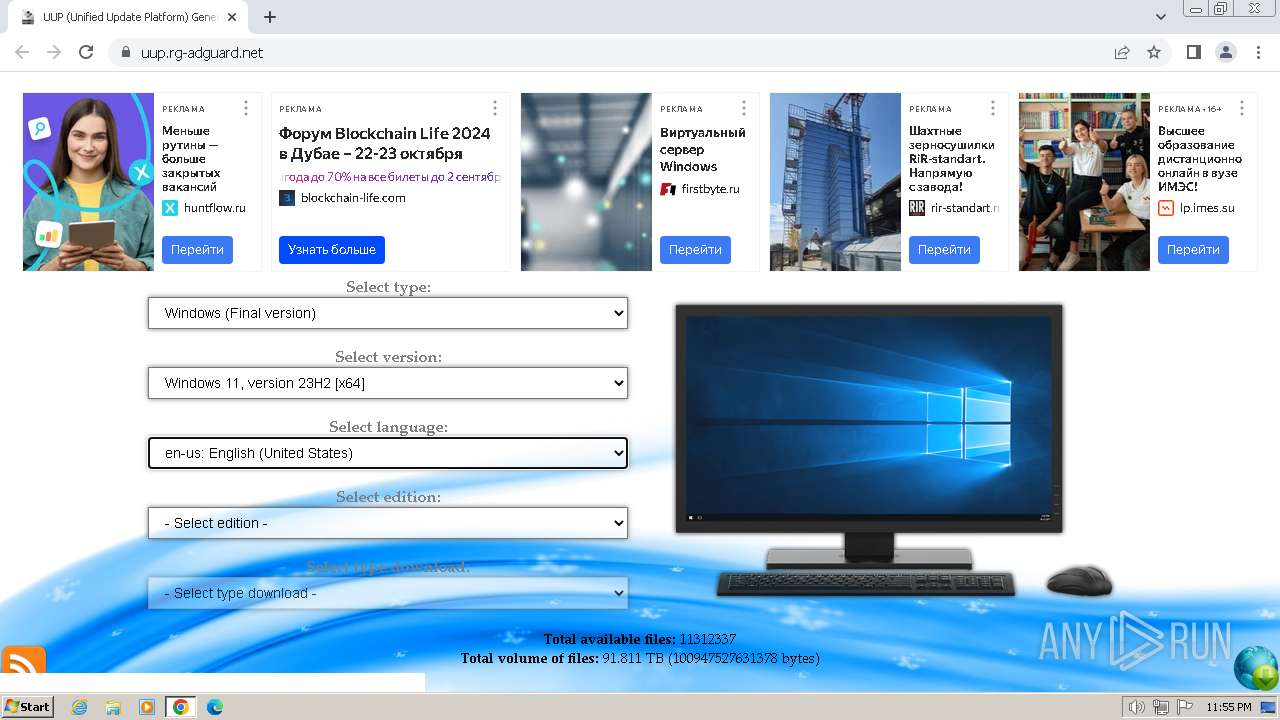Image resolution: width=1280 pixels, height=720 pixels.
Task: Open Chrome profile avatar
Action: pyautogui.click(x=1225, y=52)
